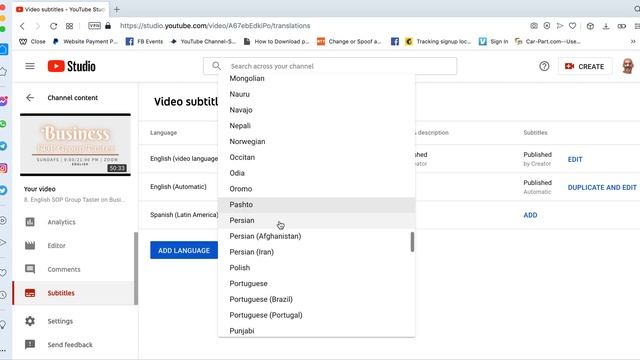Image resolution: width=640 pixels, height=360 pixels.
Task: Select Odia from language list
Action: point(316,173)
